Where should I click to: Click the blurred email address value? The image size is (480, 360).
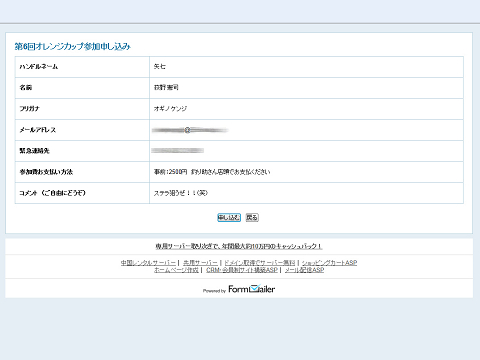(190, 130)
